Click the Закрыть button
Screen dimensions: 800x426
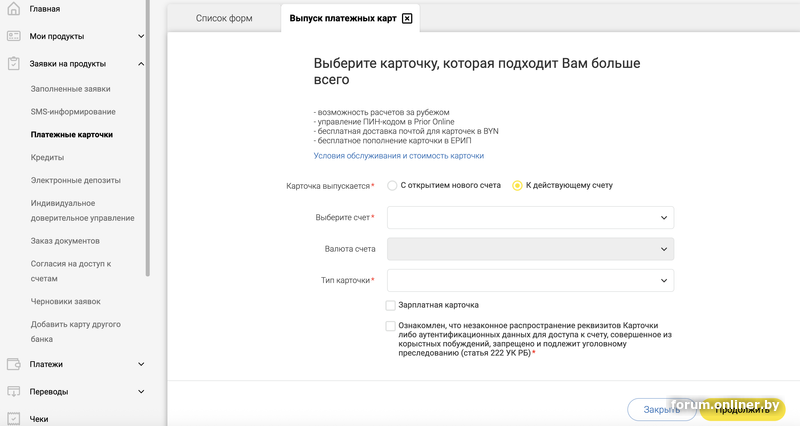point(661,409)
